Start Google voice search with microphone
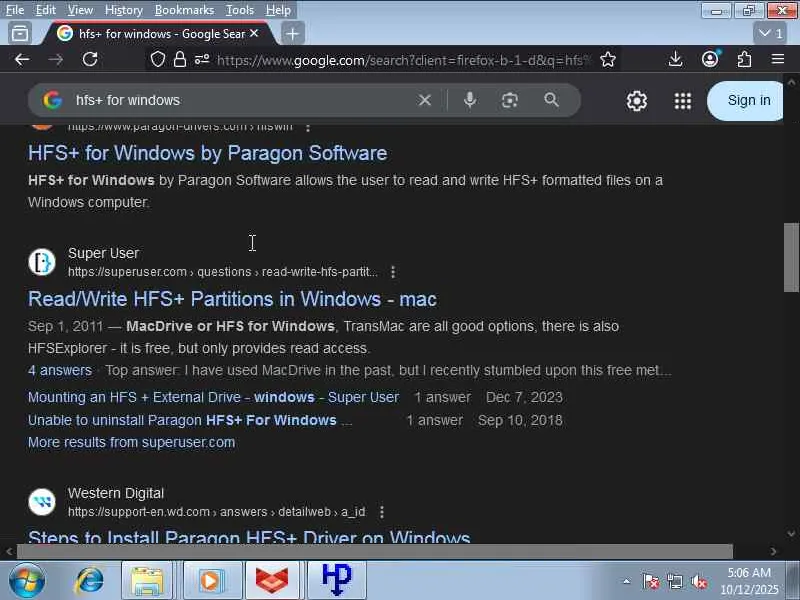 470,100
